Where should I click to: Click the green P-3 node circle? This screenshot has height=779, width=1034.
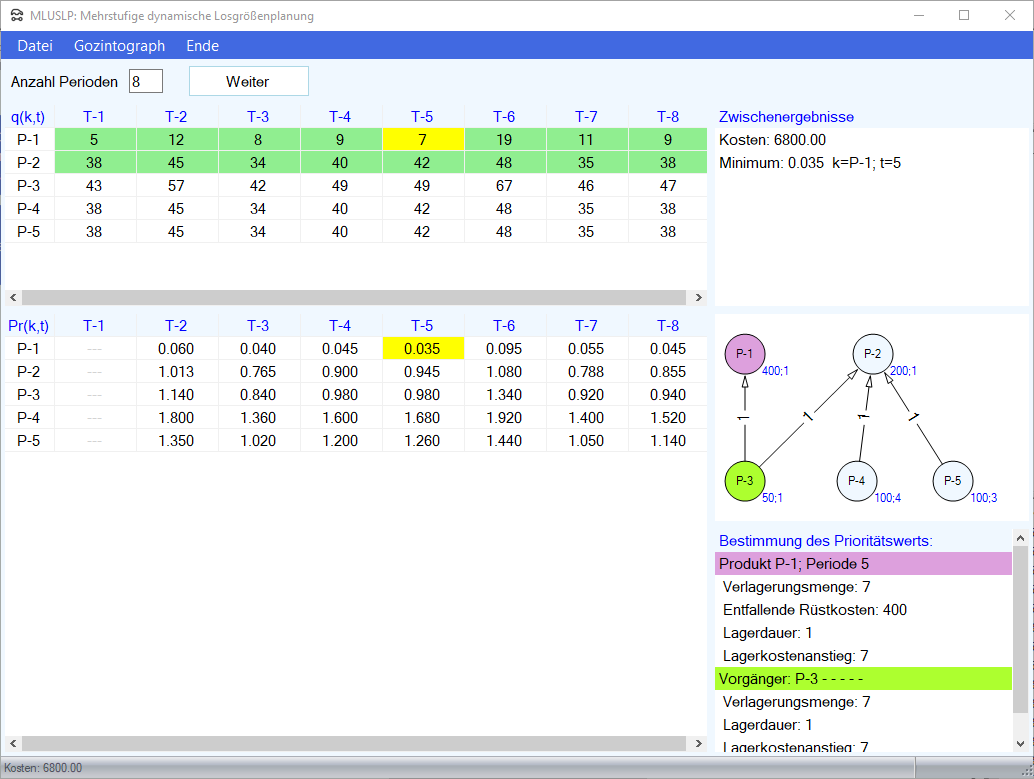[744, 481]
